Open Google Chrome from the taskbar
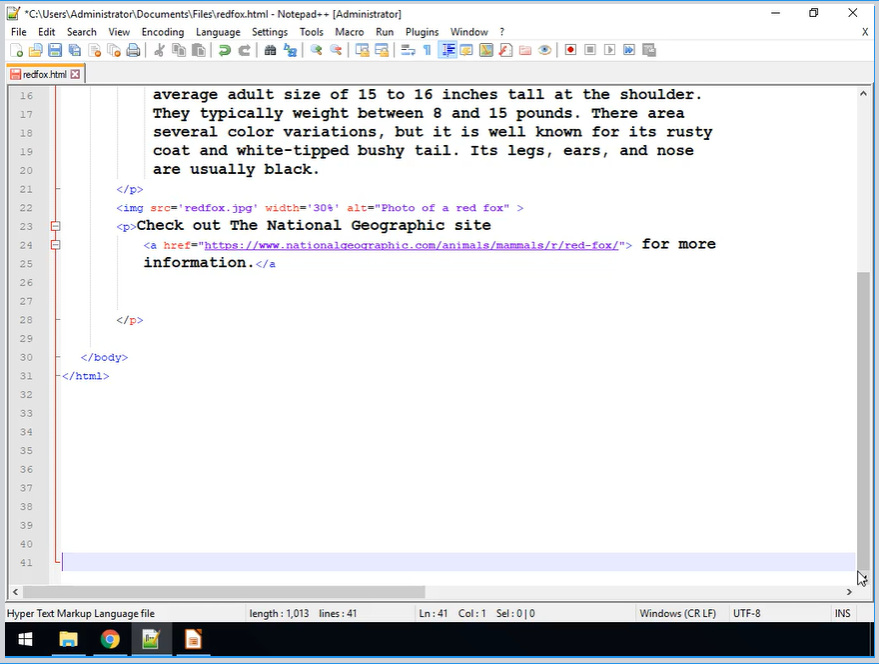 110,639
